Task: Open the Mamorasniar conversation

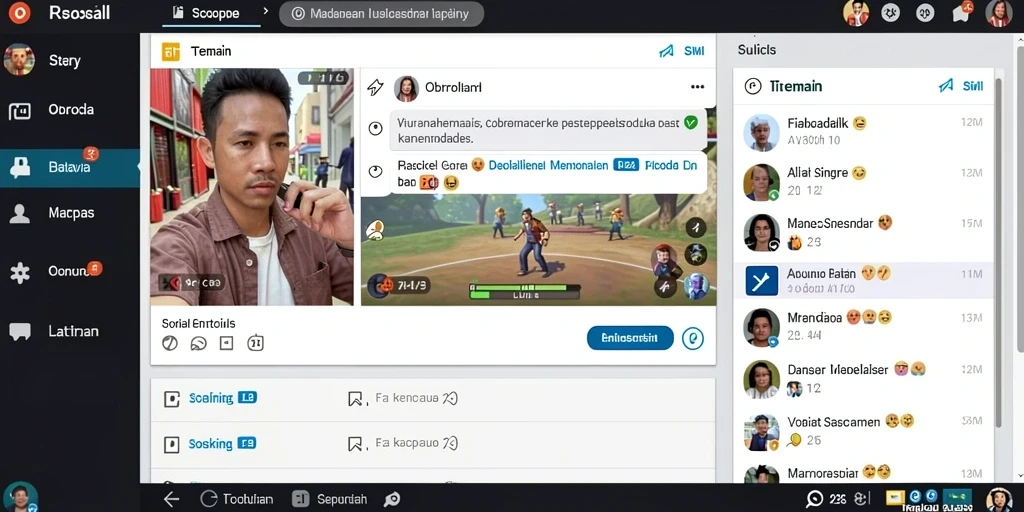Action: coord(863,472)
